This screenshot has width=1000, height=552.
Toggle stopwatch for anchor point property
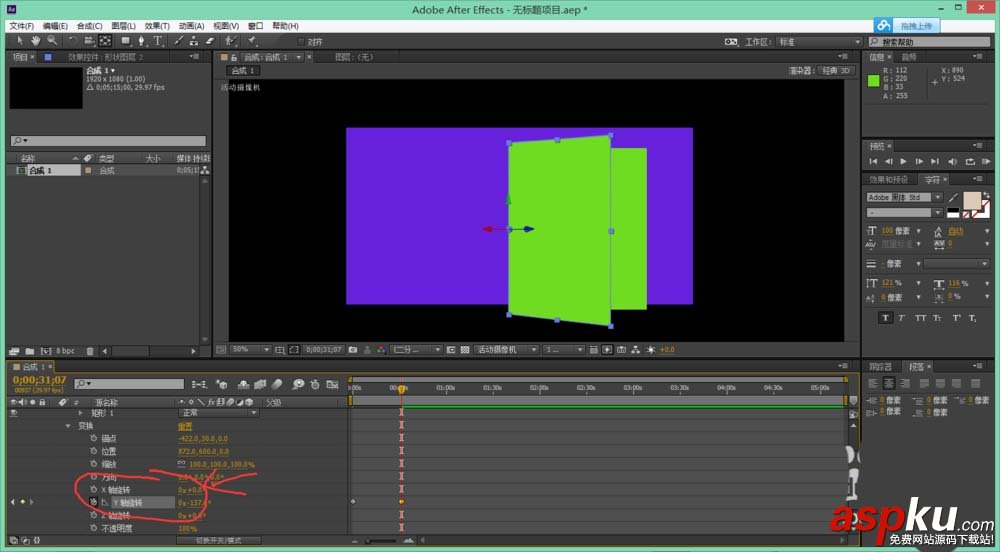(x=94, y=439)
